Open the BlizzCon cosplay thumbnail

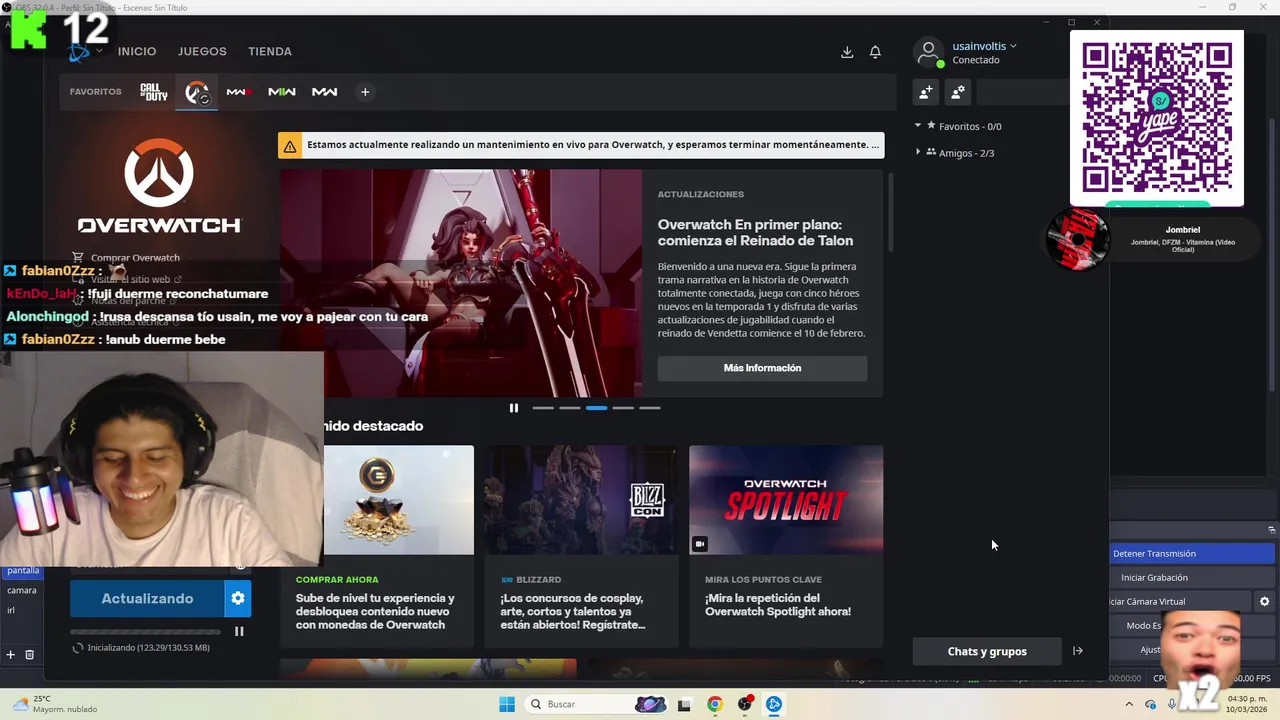coord(581,500)
